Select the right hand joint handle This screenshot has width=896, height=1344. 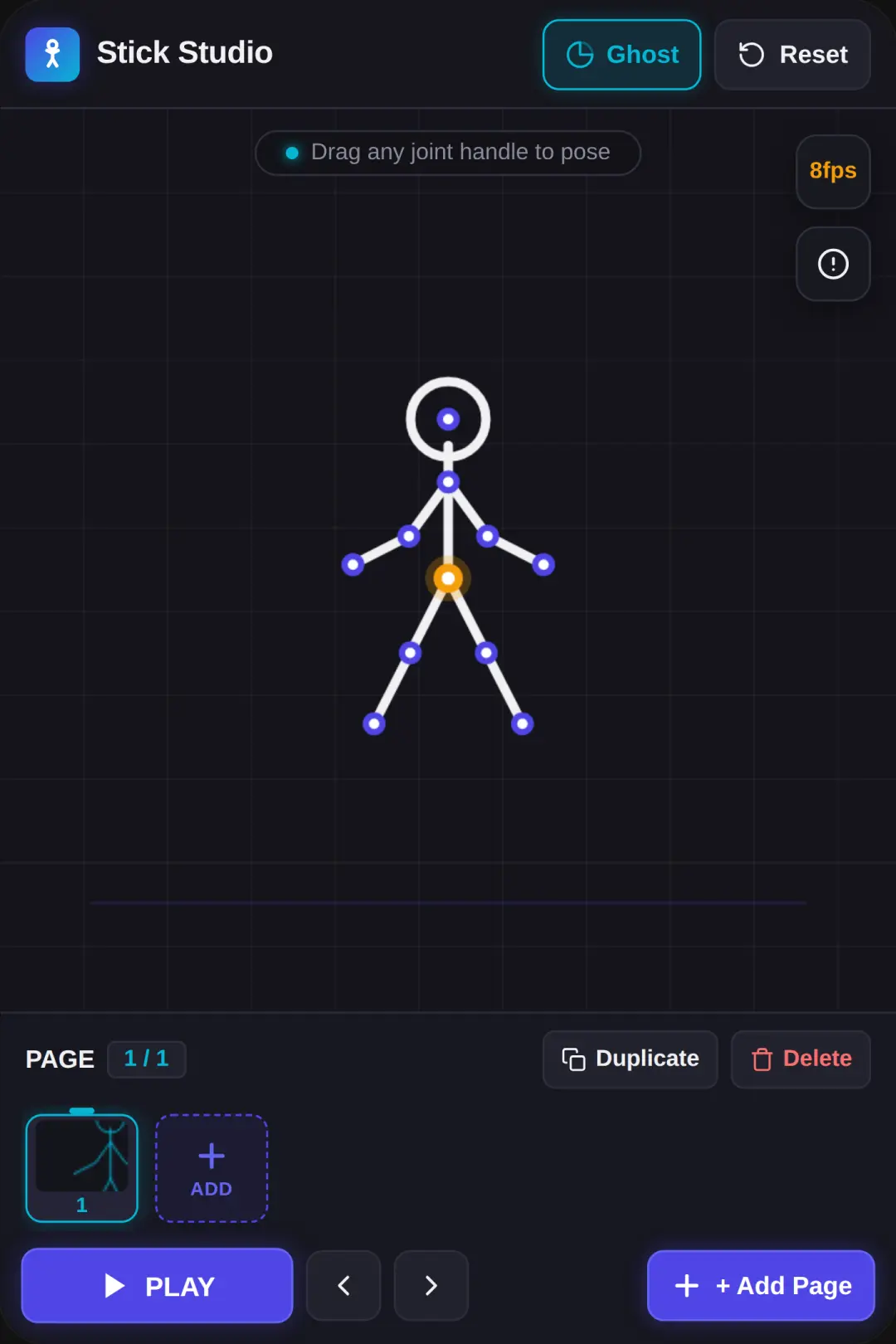pos(543,565)
